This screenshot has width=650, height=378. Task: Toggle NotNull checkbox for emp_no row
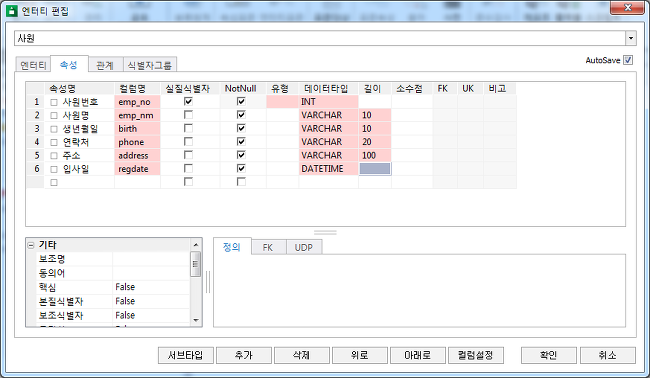coord(241,101)
